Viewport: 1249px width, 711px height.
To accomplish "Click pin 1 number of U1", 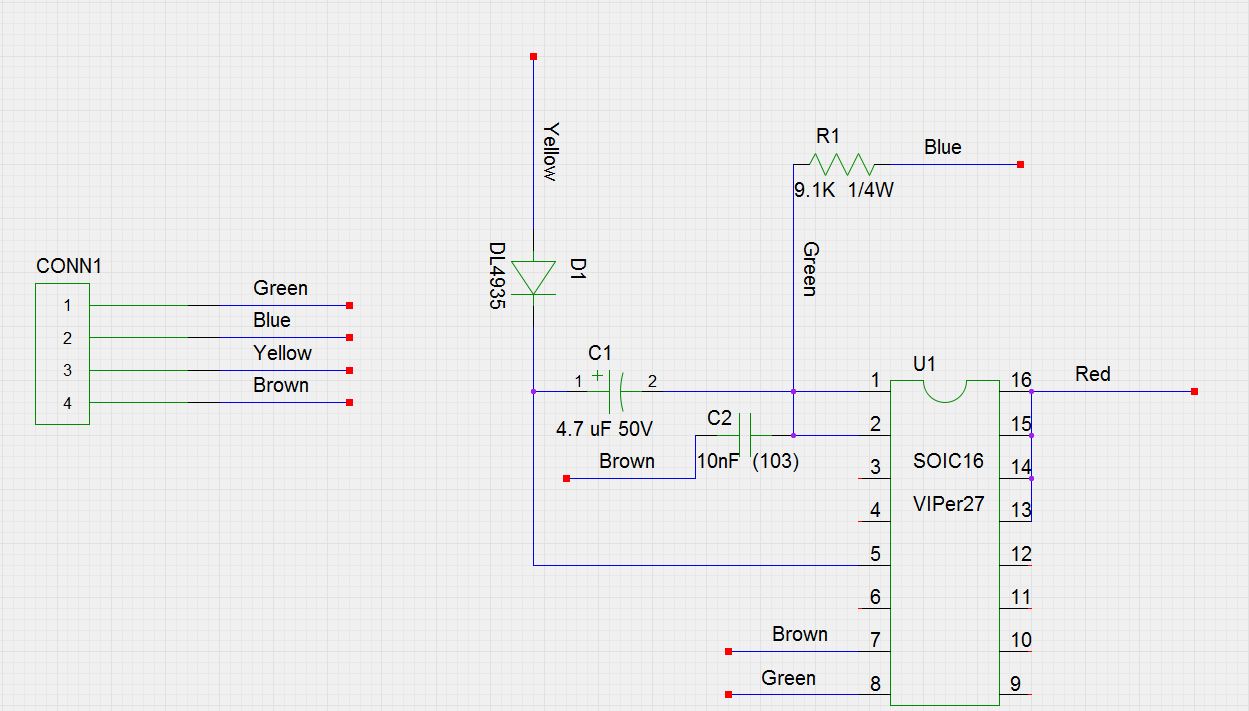I will 876,380.
